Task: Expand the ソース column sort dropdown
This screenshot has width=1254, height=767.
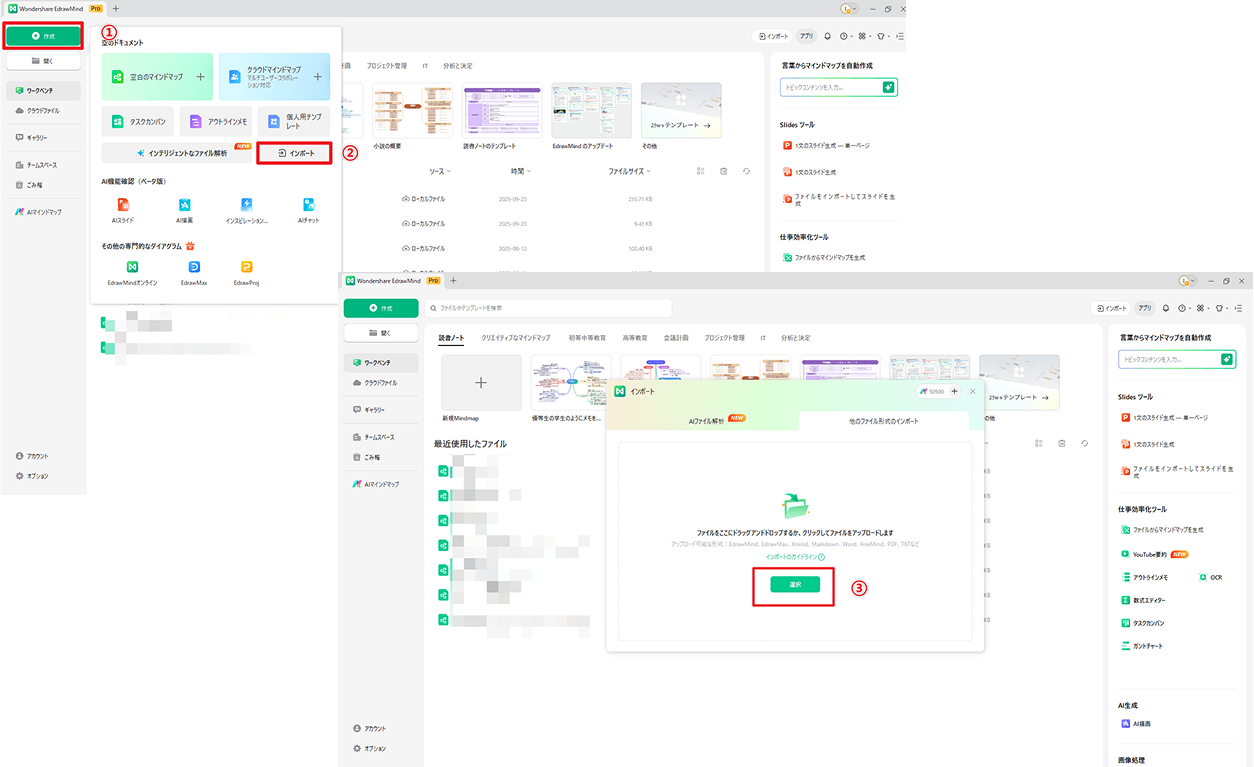Action: pyautogui.click(x=440, y=172)
